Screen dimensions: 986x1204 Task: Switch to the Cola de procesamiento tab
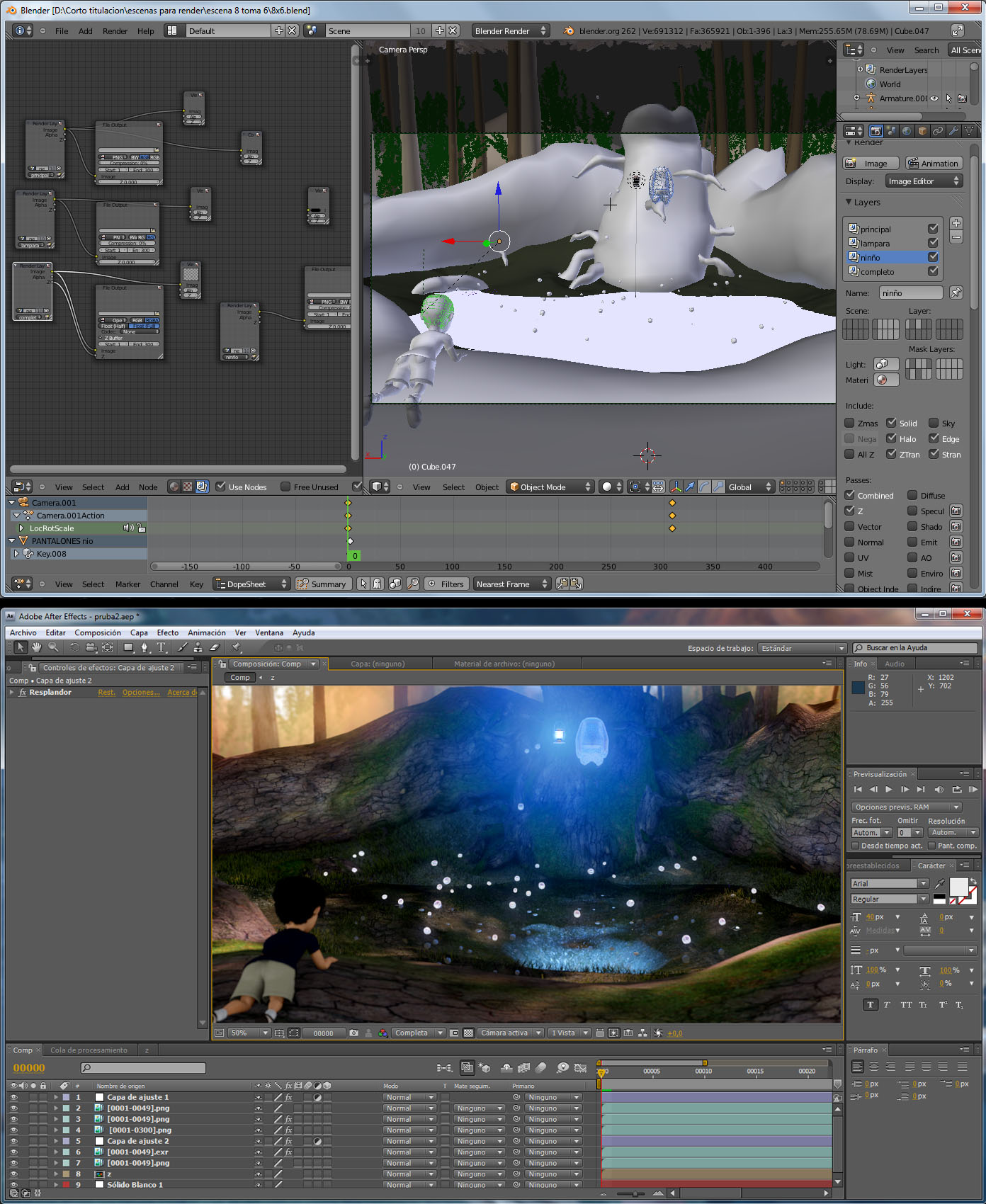(x=89, y=1050)
